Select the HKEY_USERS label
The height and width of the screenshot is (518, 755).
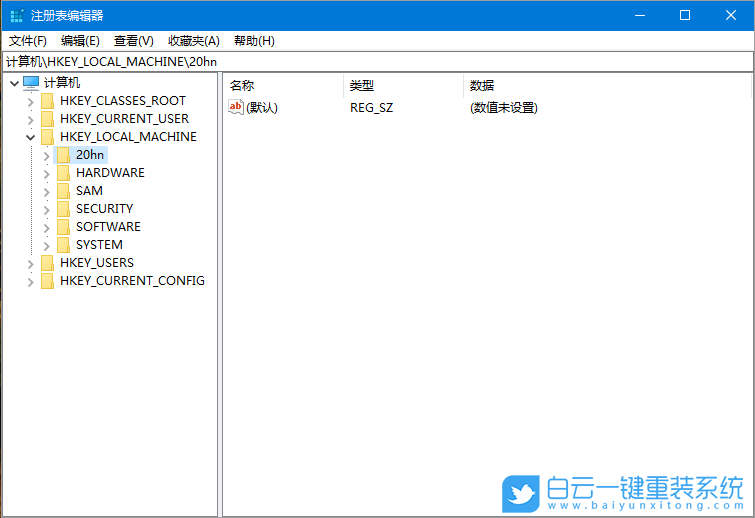97,262
